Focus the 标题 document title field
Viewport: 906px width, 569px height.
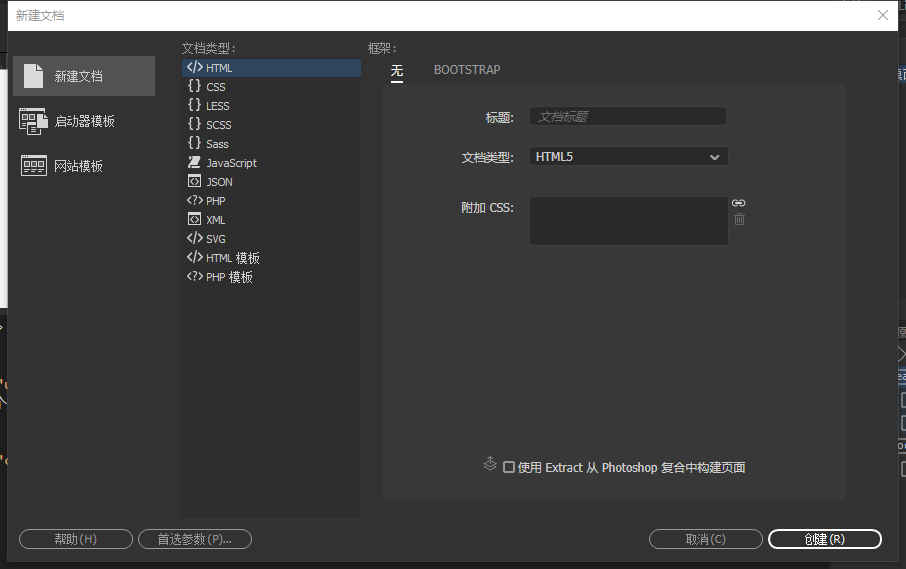(627, 117)
